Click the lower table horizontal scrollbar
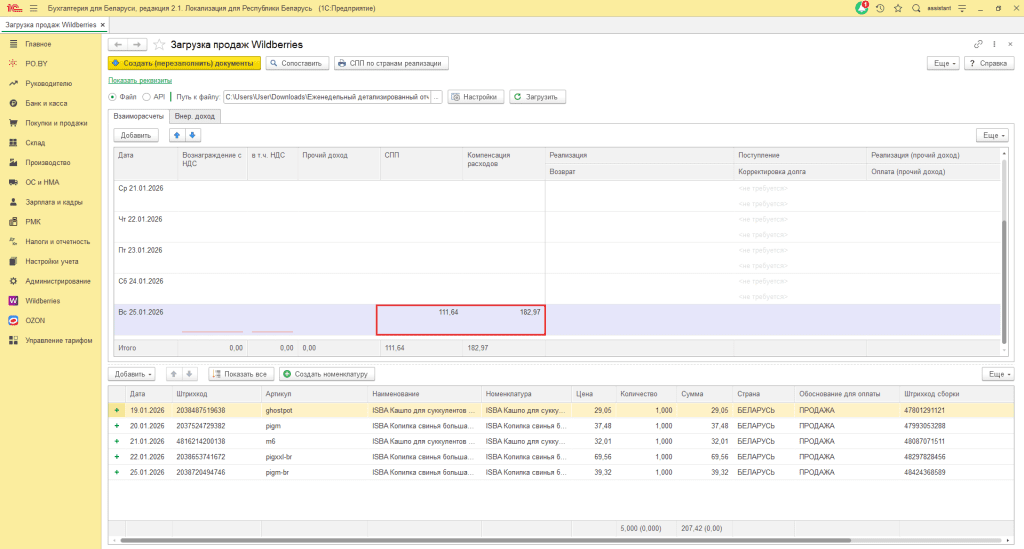1024x549 pixels. [x=485, y=541]
